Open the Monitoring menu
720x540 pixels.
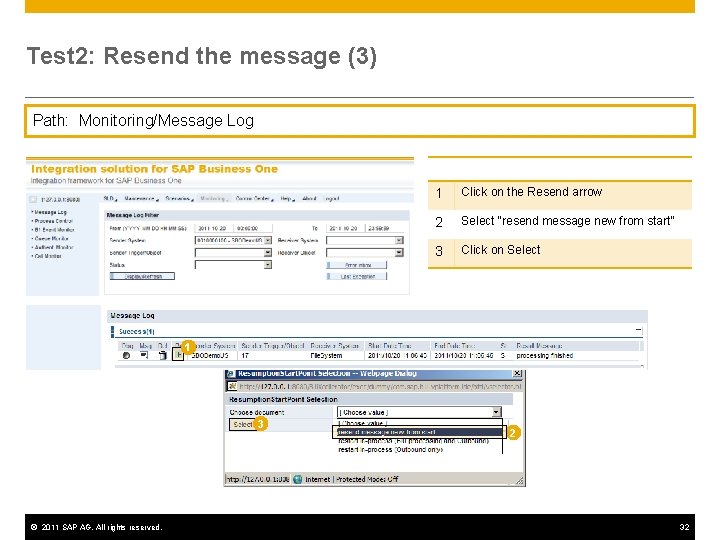[x=214, y=198]
